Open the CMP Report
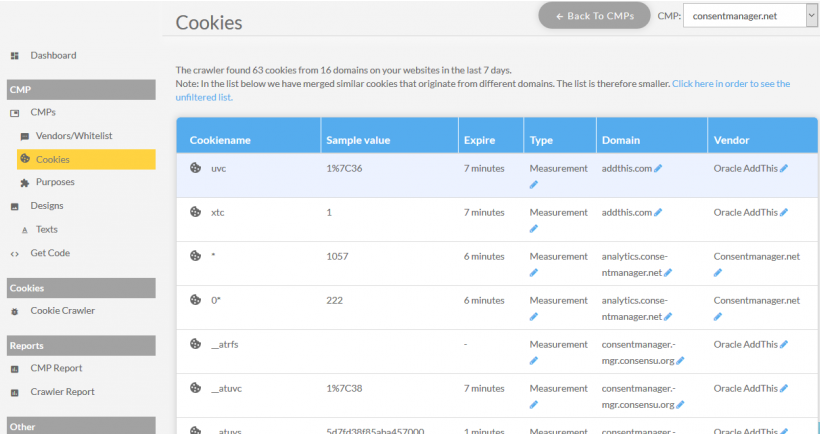The image size is (820, 434). point(56,368)
